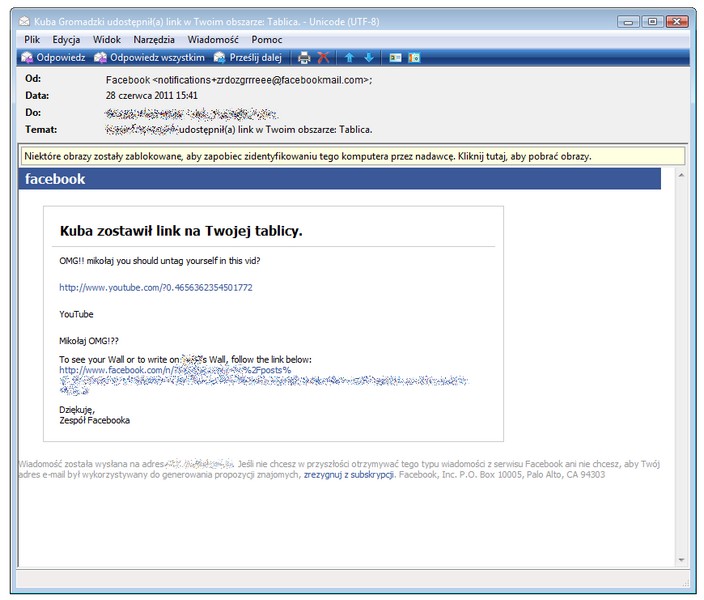This screenshot has width=704, height=600.
Task: Click the contact card icon in the toolbar
Action: (x=395, y=58)
